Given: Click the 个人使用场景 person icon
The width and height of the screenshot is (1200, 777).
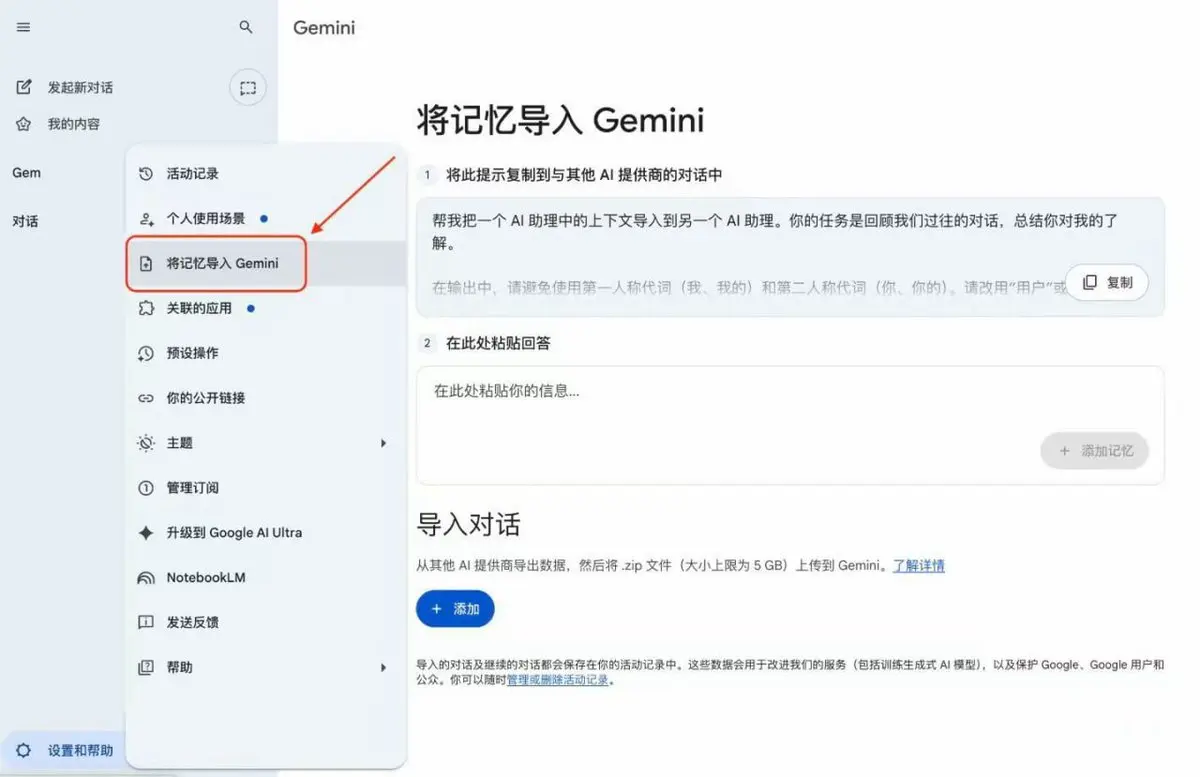Looking at the screenshot, I should click(146, 219).
